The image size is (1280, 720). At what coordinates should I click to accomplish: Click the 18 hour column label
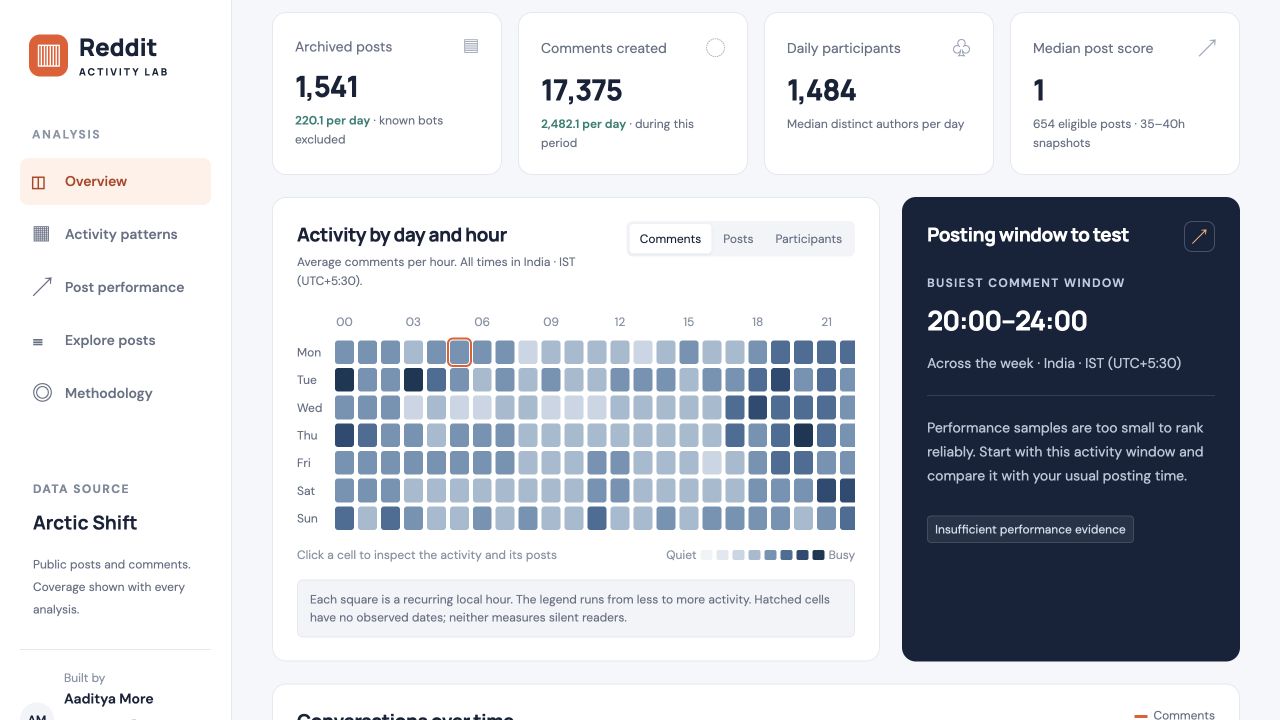tap(757, 322)
